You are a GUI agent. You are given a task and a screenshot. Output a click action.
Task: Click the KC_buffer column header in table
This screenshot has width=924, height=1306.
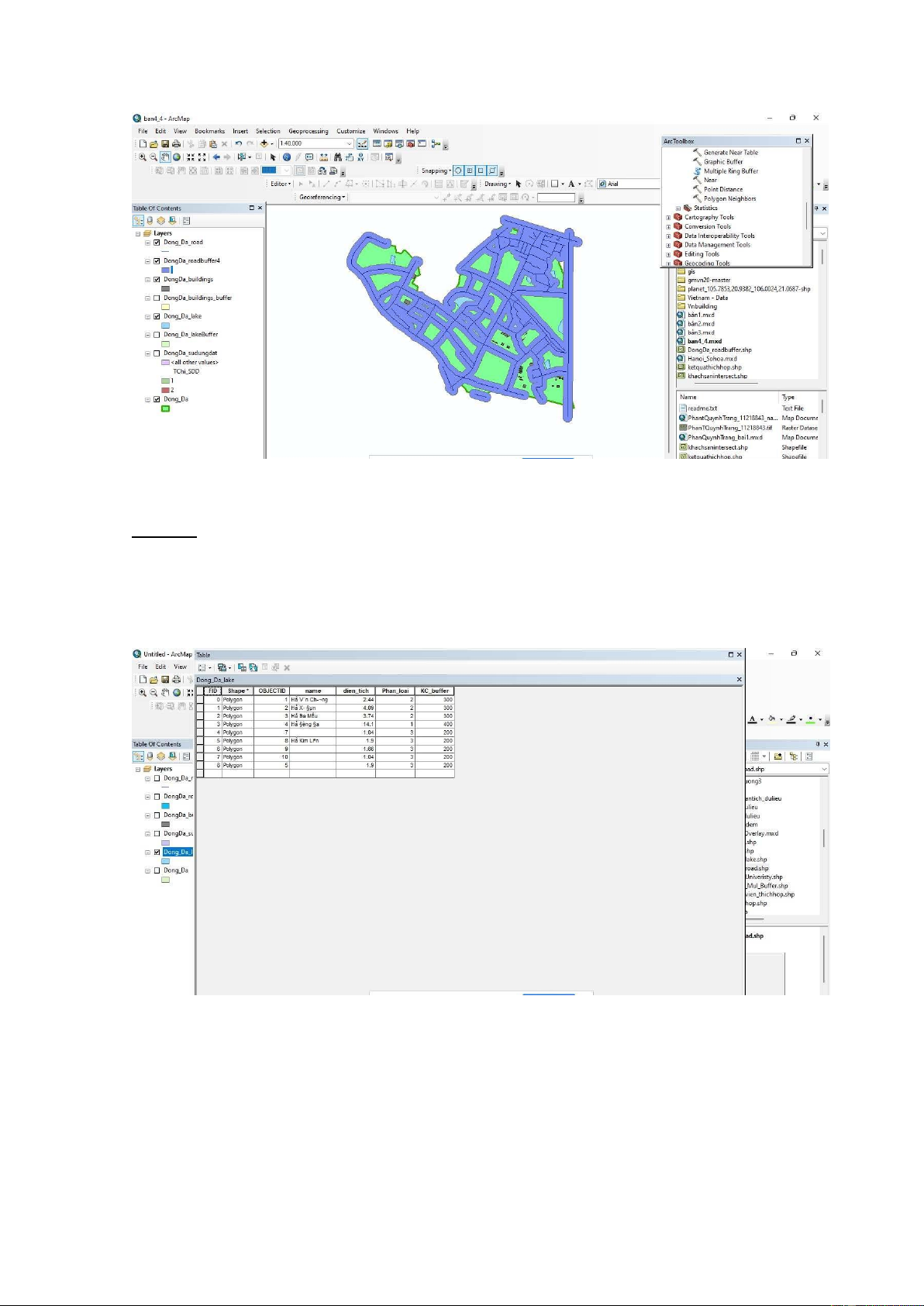pyautogui.click(x=434, y=691)
